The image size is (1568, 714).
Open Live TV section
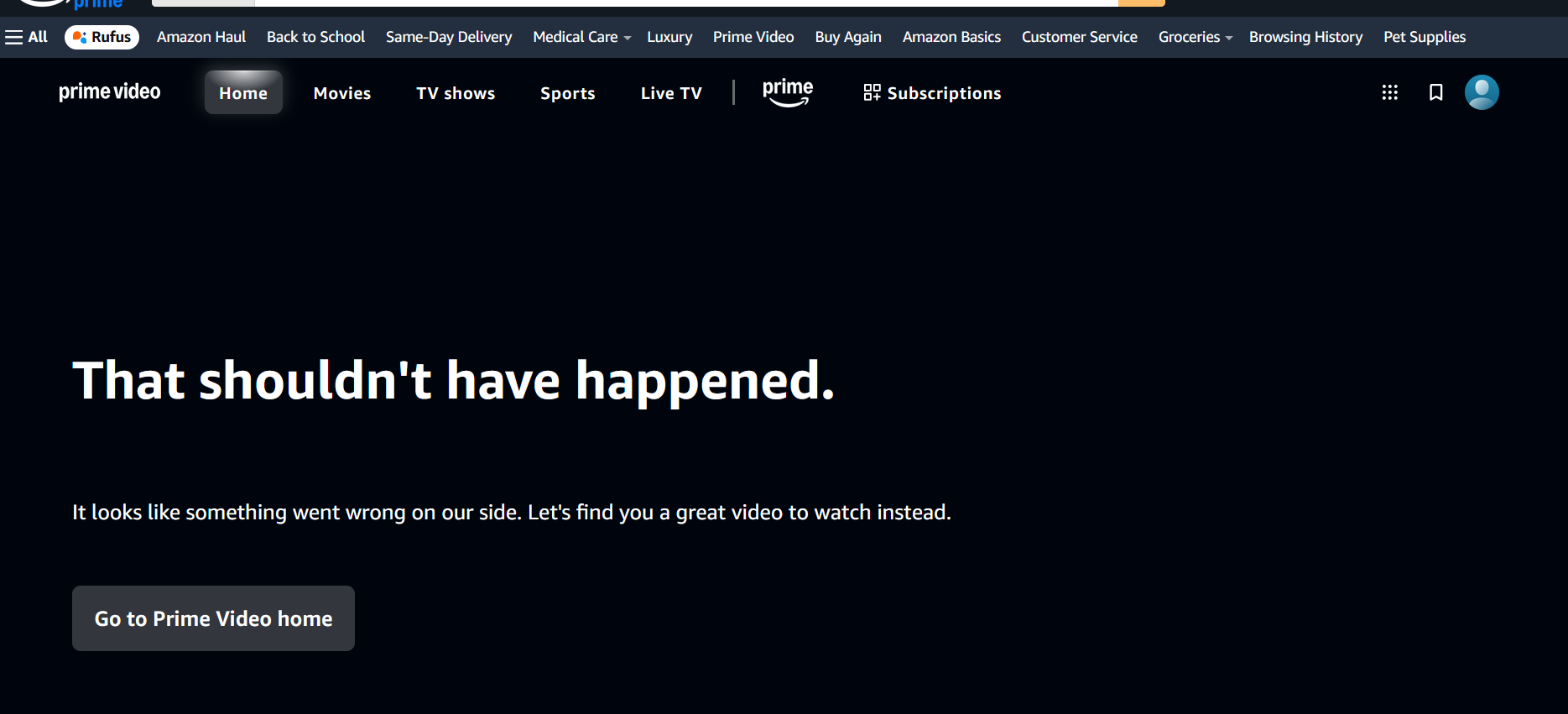[x=670, y=93]
